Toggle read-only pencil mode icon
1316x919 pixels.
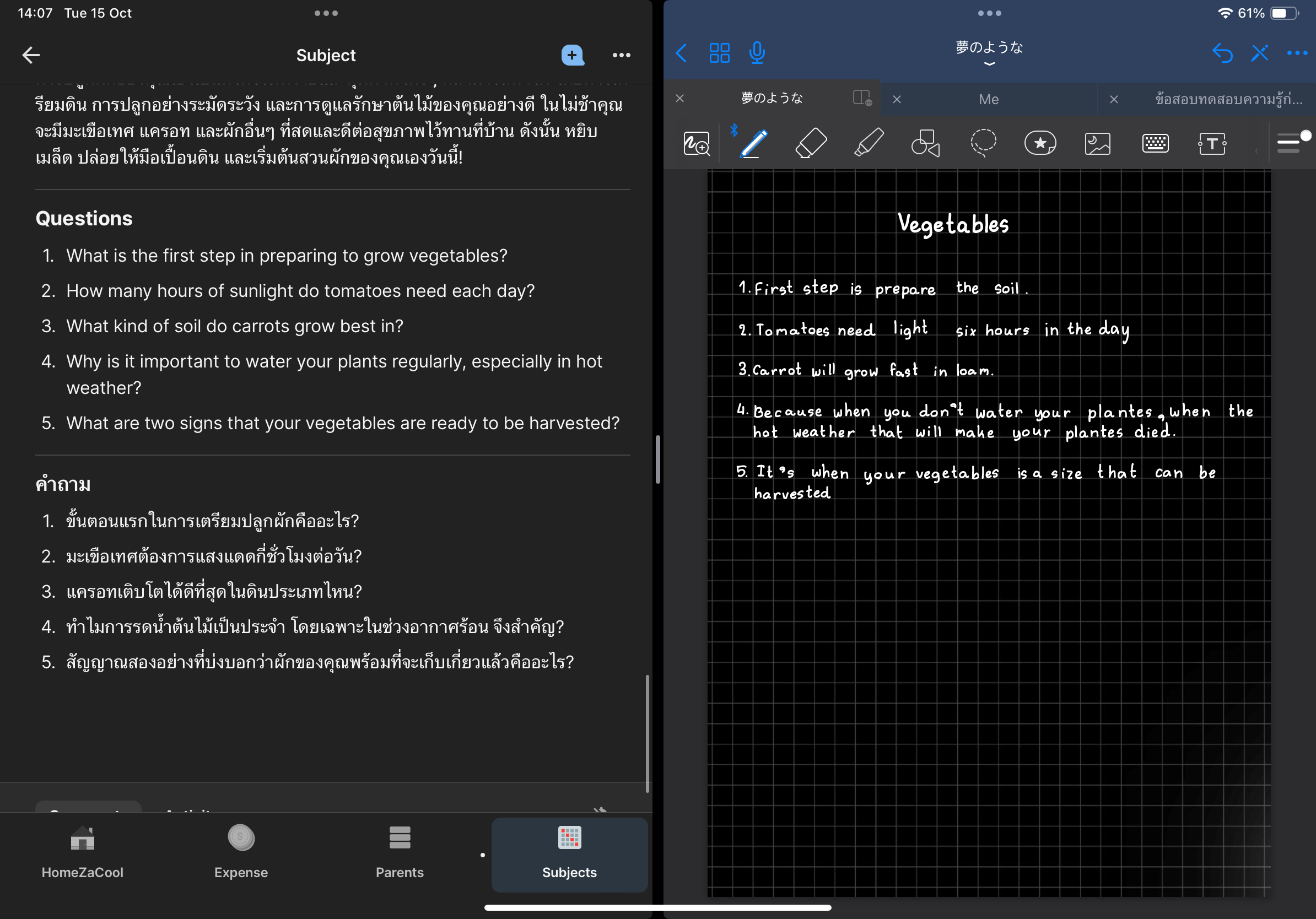point(1259,53)
